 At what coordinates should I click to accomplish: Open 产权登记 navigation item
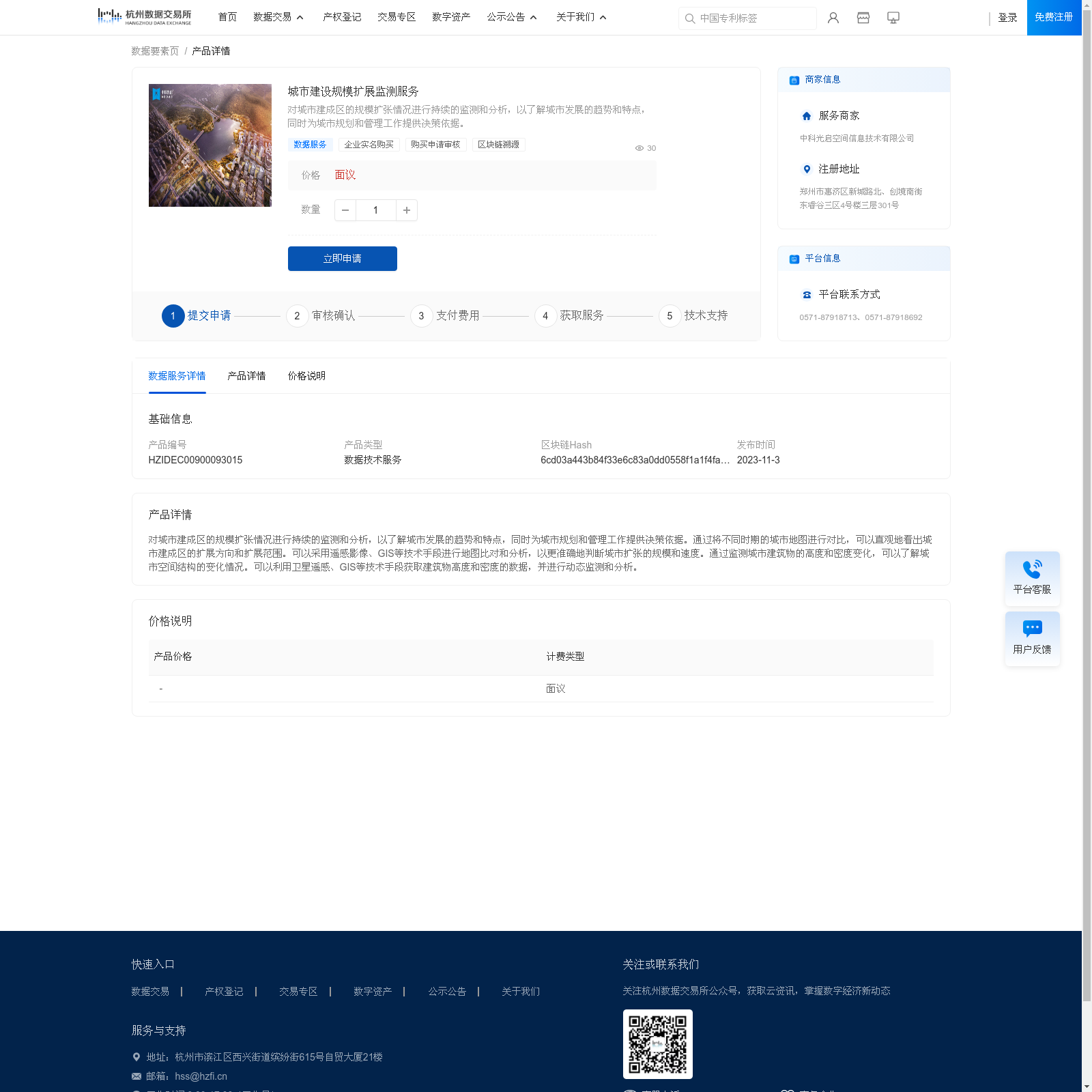(x=342, y=17)
